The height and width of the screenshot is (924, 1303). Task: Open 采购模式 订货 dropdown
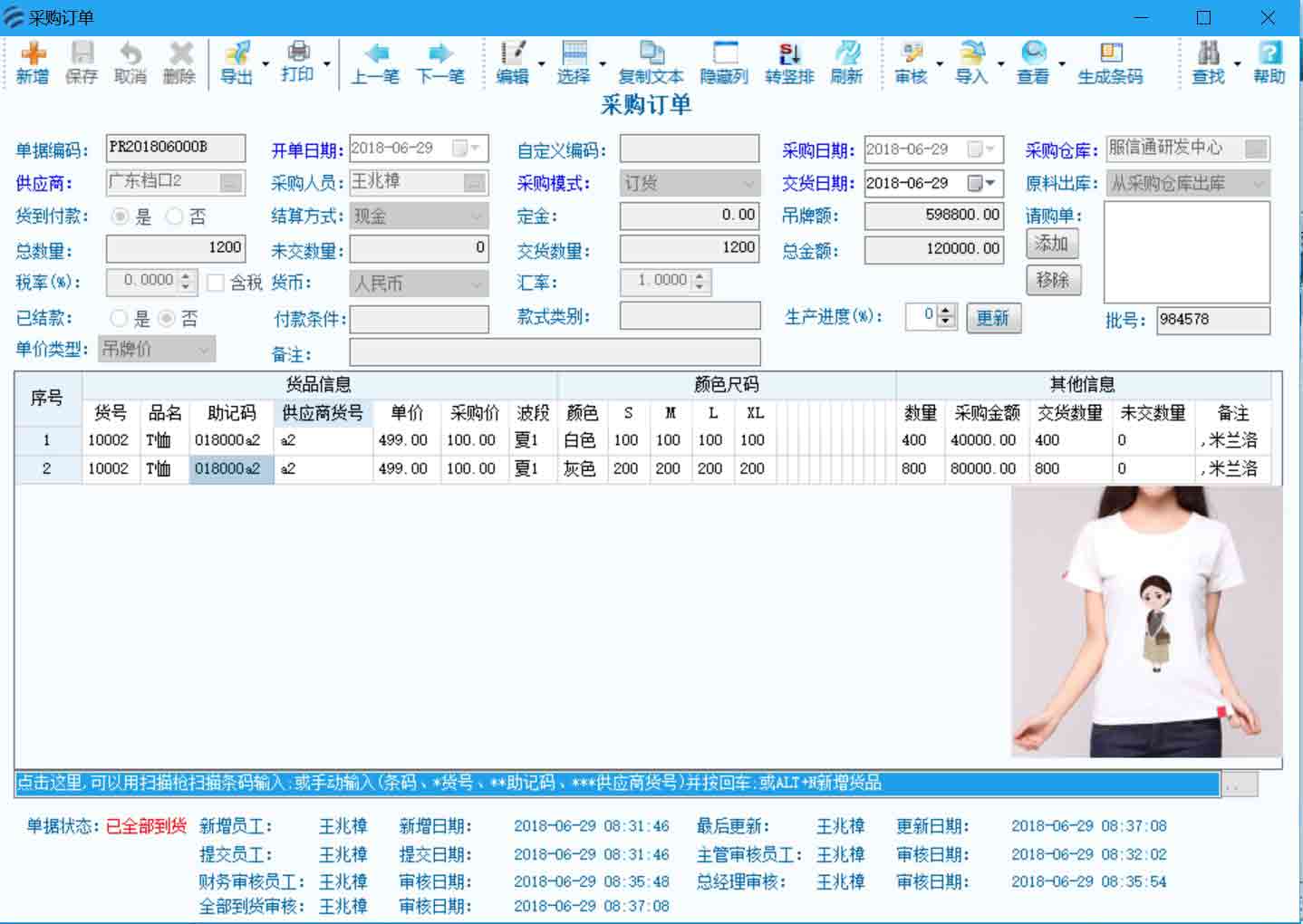(x=690, y=183)
